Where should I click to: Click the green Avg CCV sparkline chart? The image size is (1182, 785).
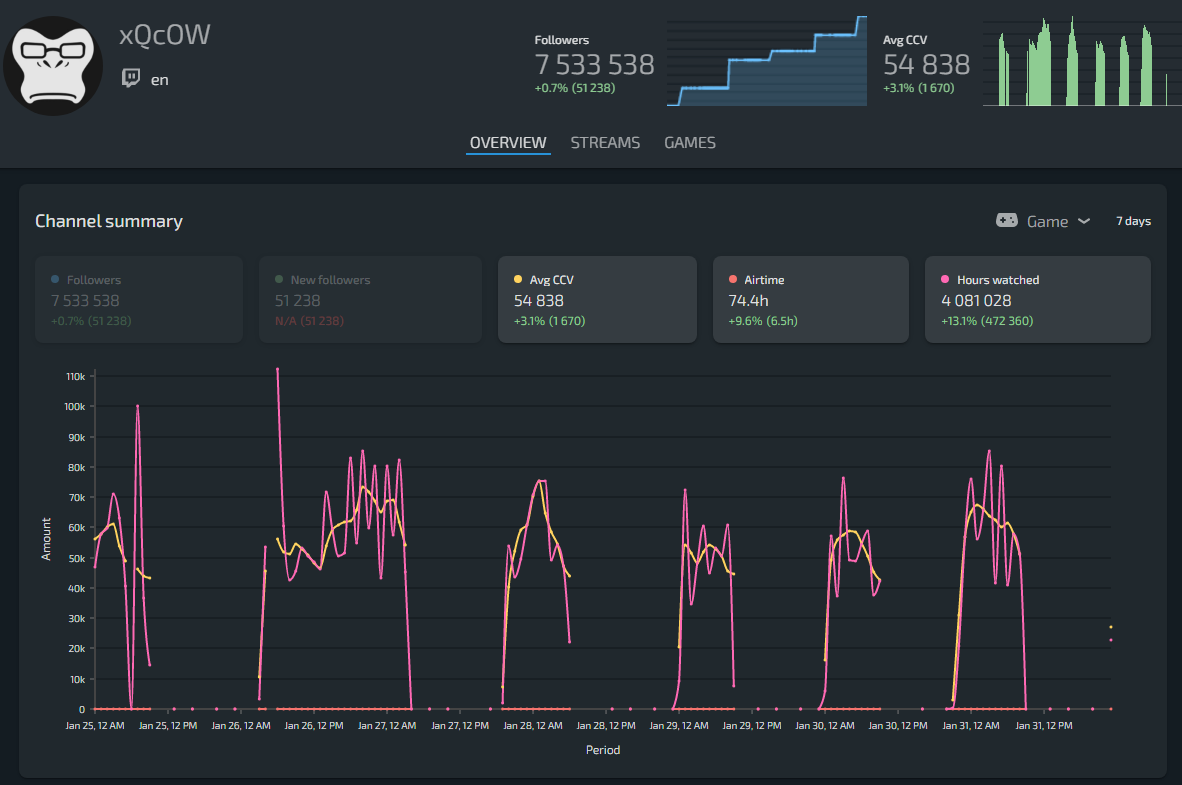(x=1082, y=61)
